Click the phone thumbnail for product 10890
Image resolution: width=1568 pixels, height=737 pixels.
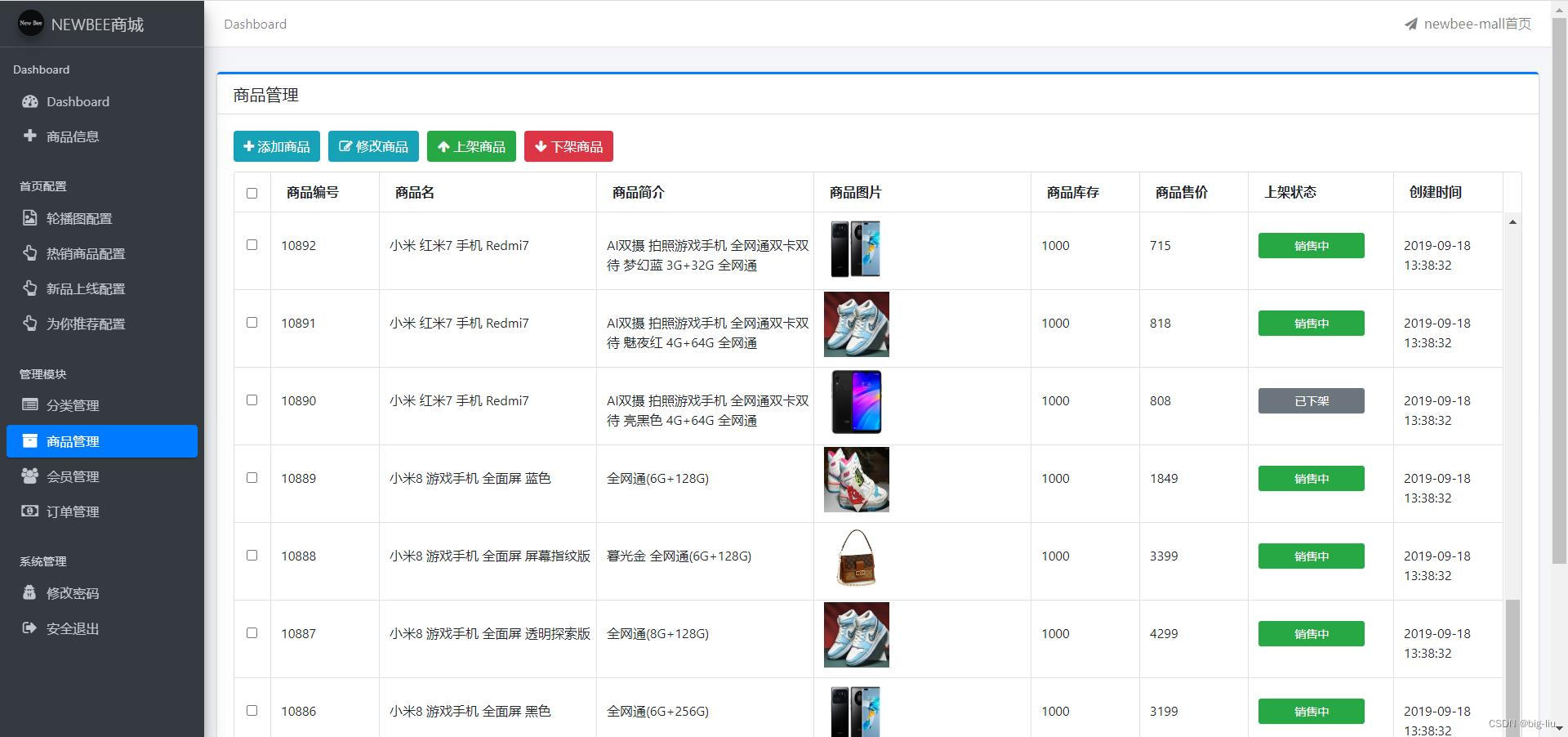click(x=856, y=402)
